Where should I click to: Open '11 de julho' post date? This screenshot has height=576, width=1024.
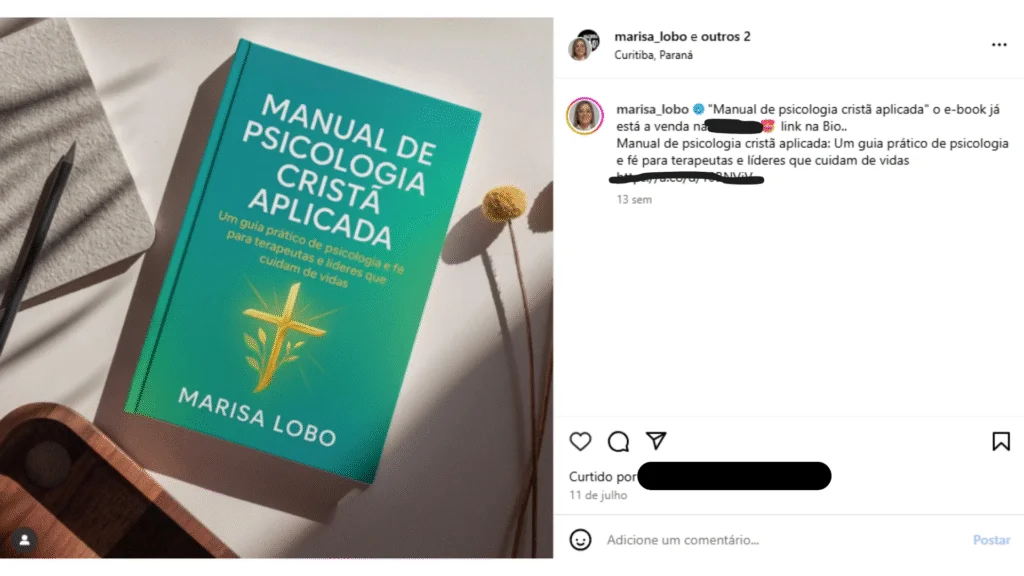[598, 495]
